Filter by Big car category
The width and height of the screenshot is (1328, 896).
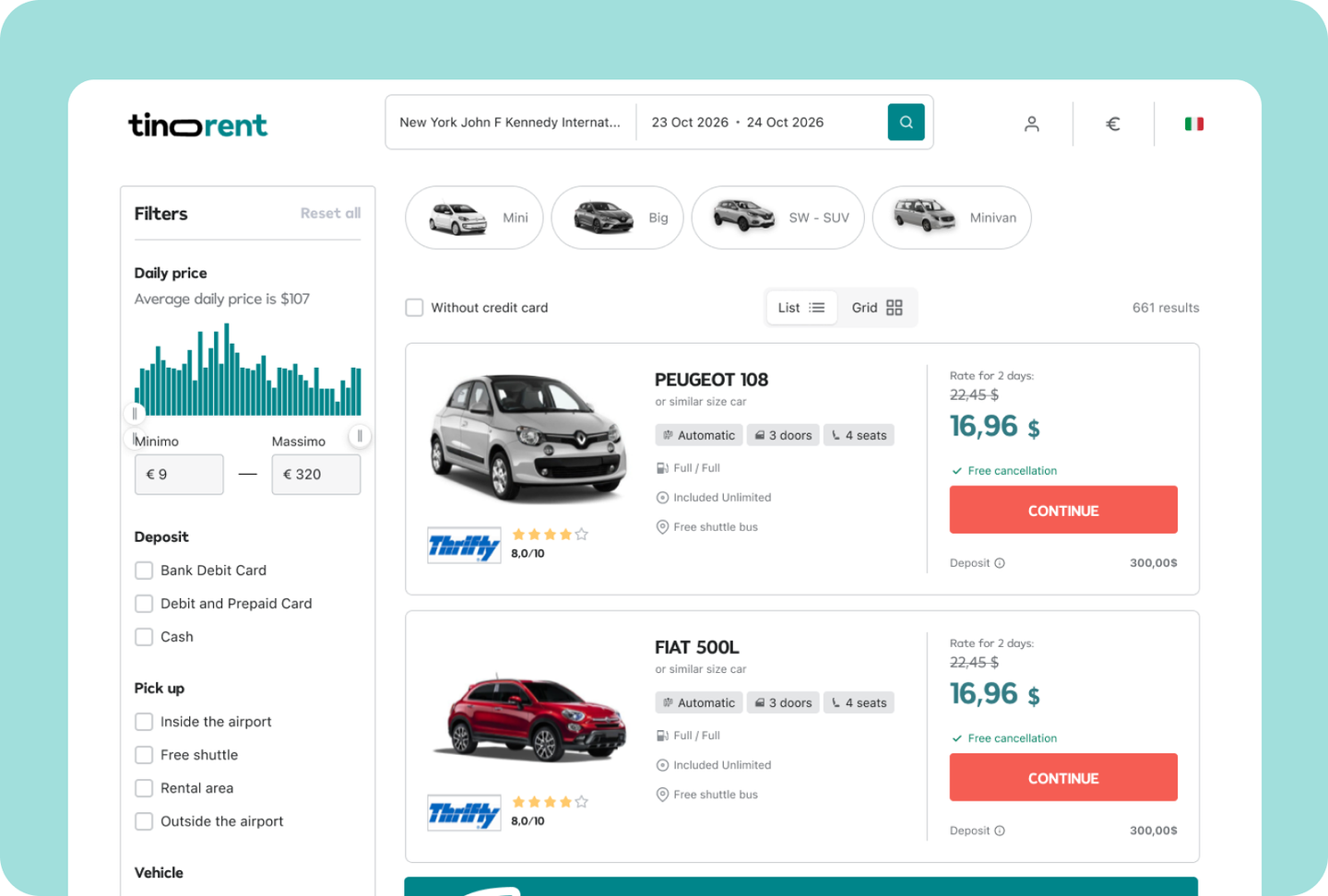[617, 218]
